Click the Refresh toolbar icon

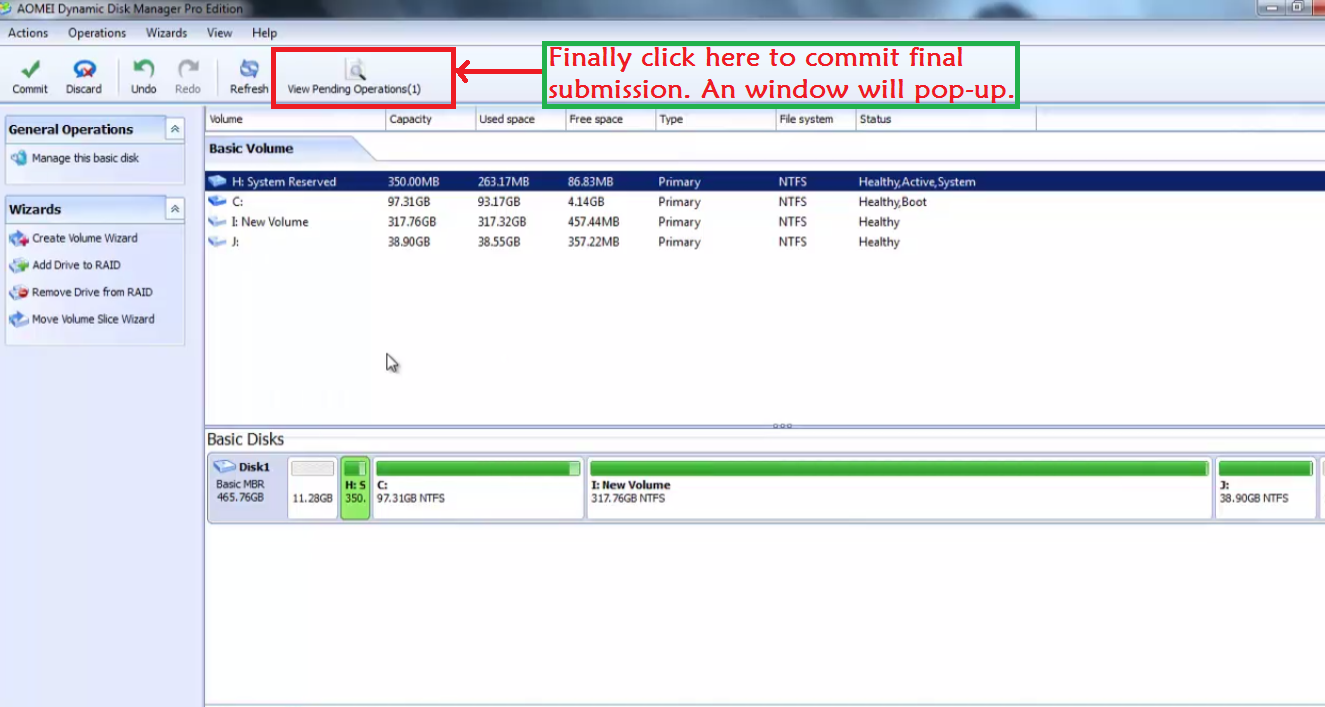pyautogui.click(x=249, y=69)
